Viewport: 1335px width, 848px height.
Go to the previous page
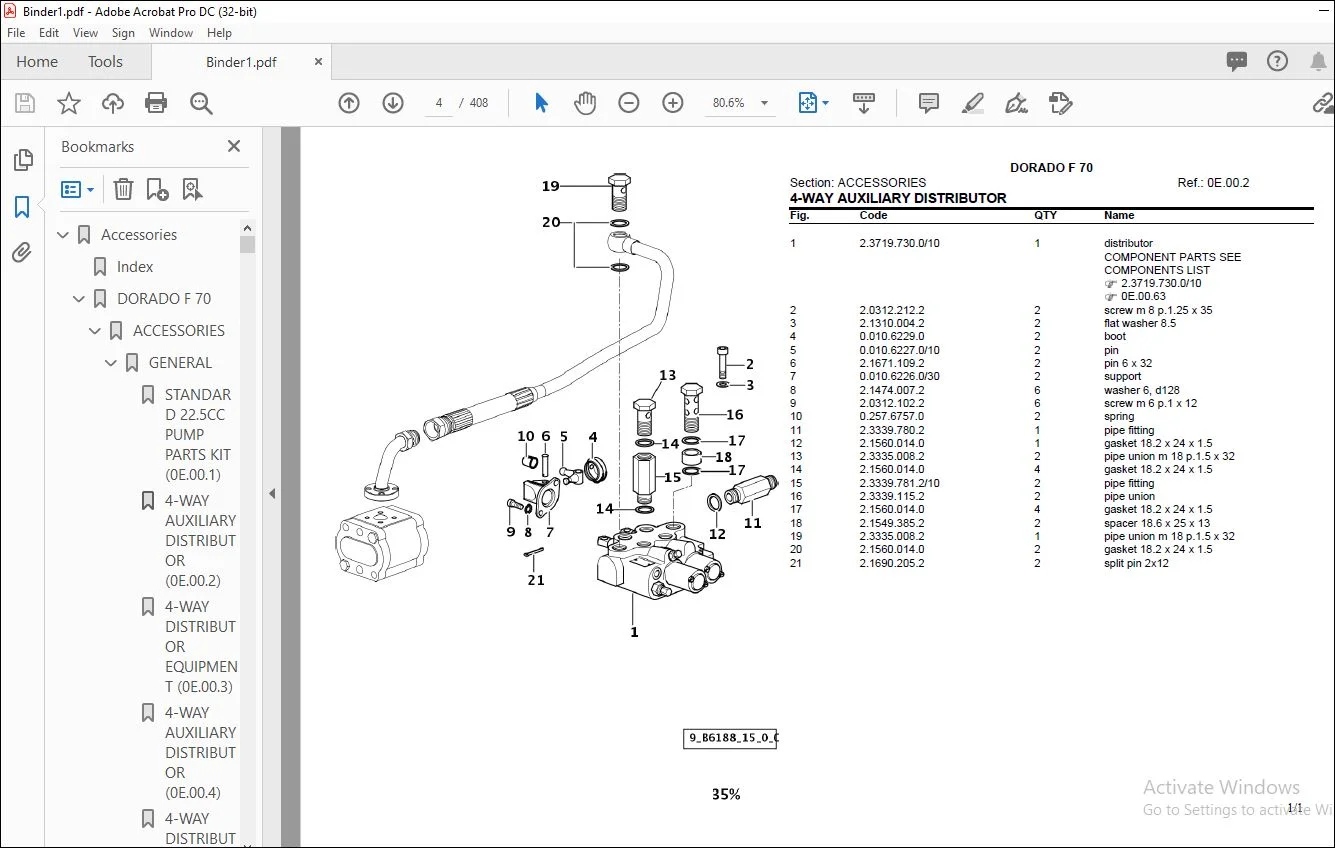(349, 103)
